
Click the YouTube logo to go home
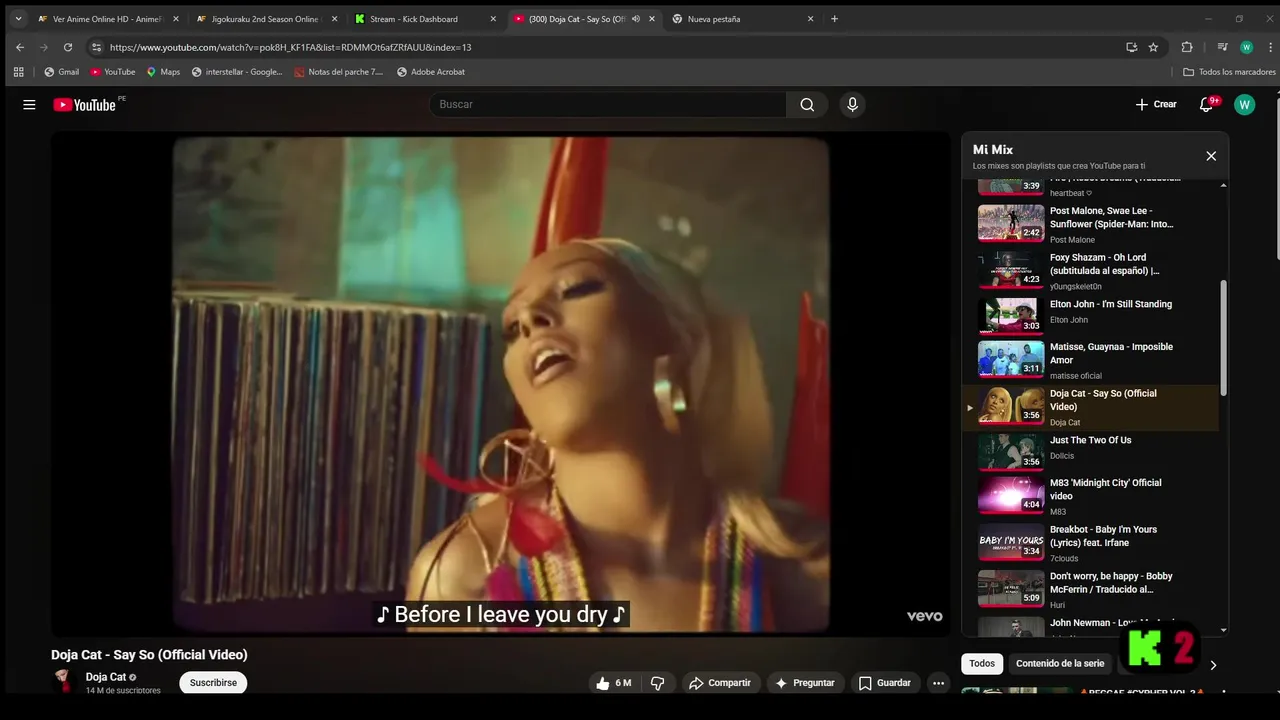pos(85,105)
